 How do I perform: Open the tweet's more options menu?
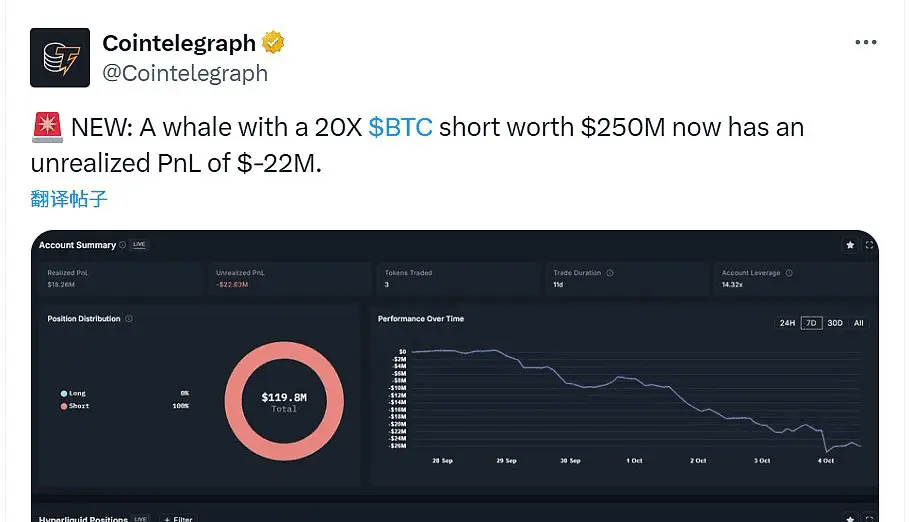[865, 43]
